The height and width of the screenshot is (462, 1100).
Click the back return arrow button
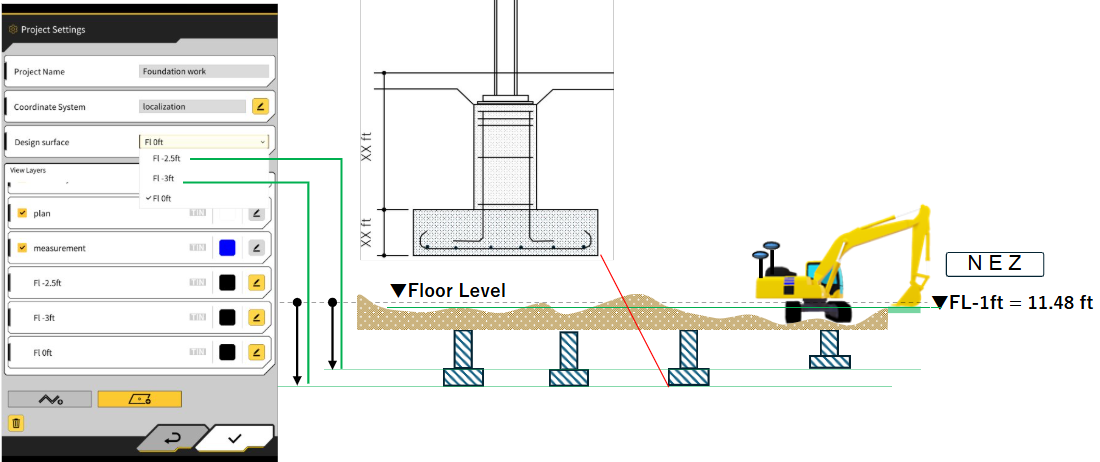172,438
